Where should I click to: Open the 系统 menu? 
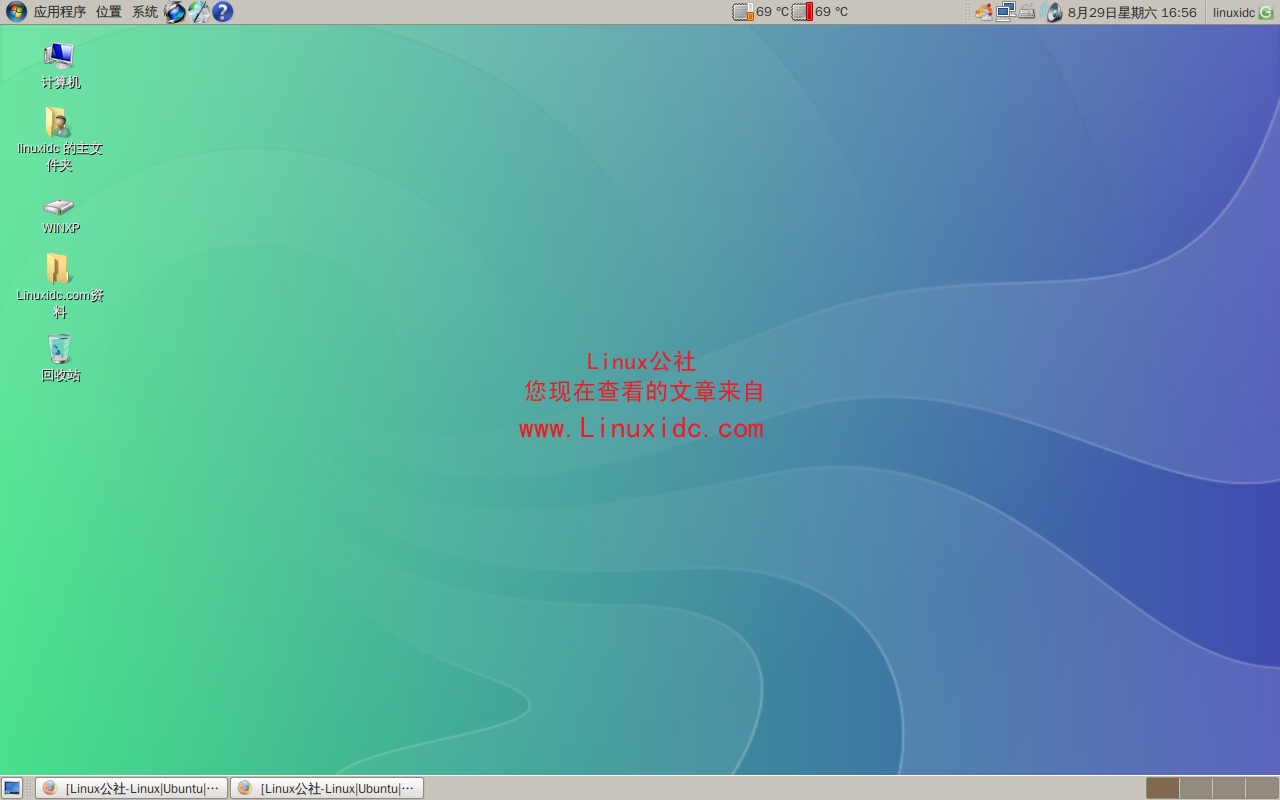pyautogui.click(x=144, y=12)
